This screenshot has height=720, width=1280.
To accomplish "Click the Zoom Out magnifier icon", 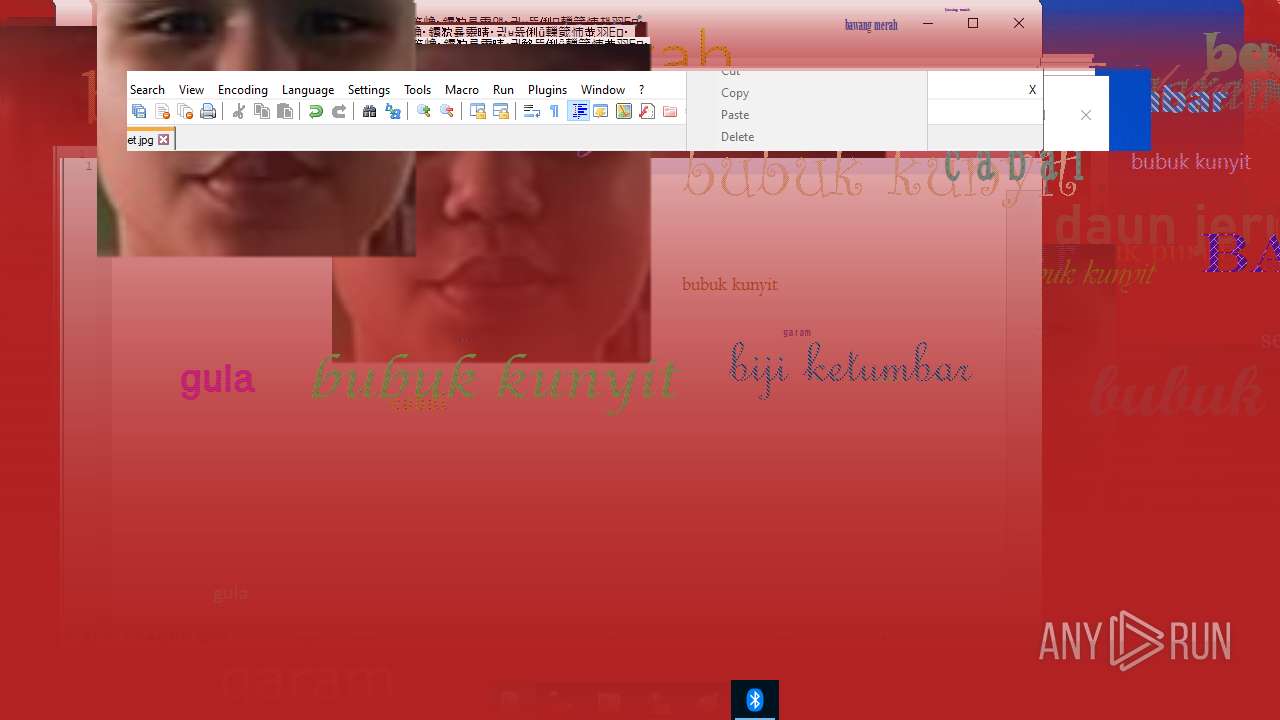I will (447, 111).
